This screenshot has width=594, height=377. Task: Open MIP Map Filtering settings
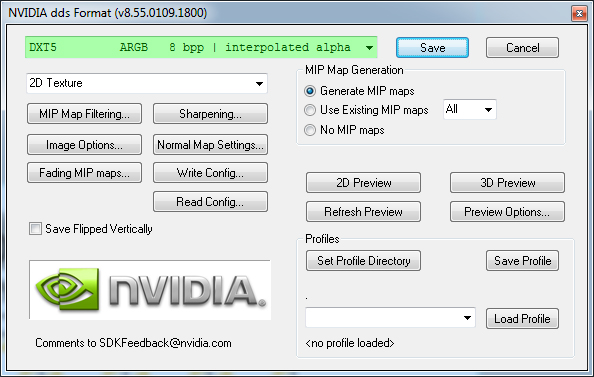tap(84, 114)
